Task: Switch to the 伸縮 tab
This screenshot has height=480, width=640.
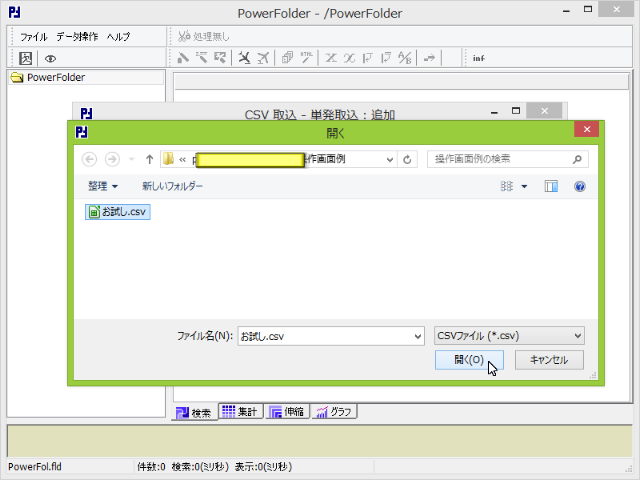Action: (x=287, y=411)
